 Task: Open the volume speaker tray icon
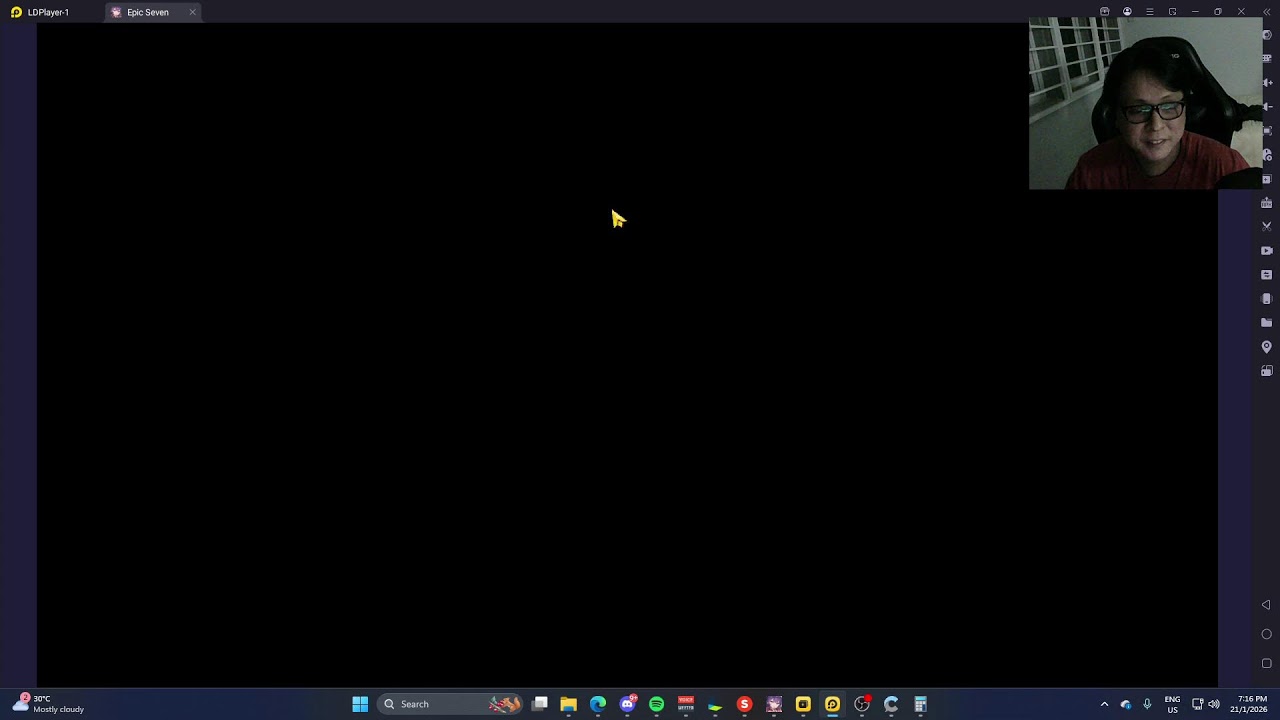coord(1214,704)
